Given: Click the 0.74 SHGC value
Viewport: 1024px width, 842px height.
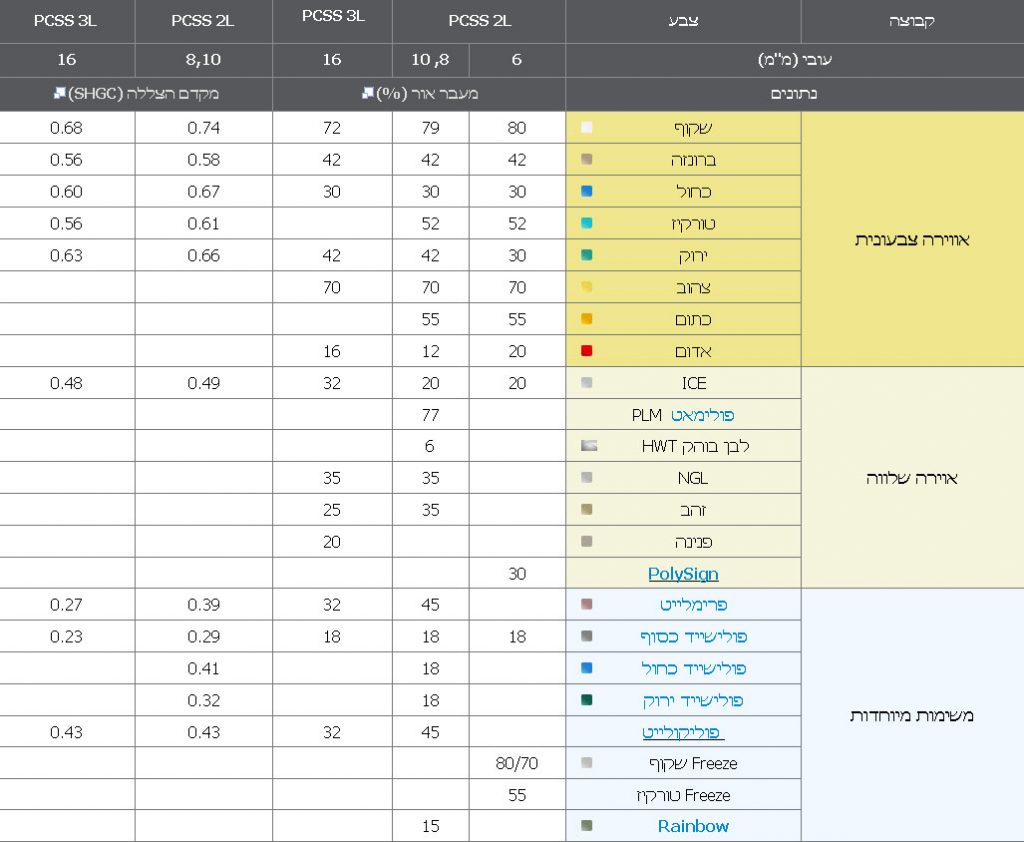Looking at the screenshot, I should click(x=203, y=127).
